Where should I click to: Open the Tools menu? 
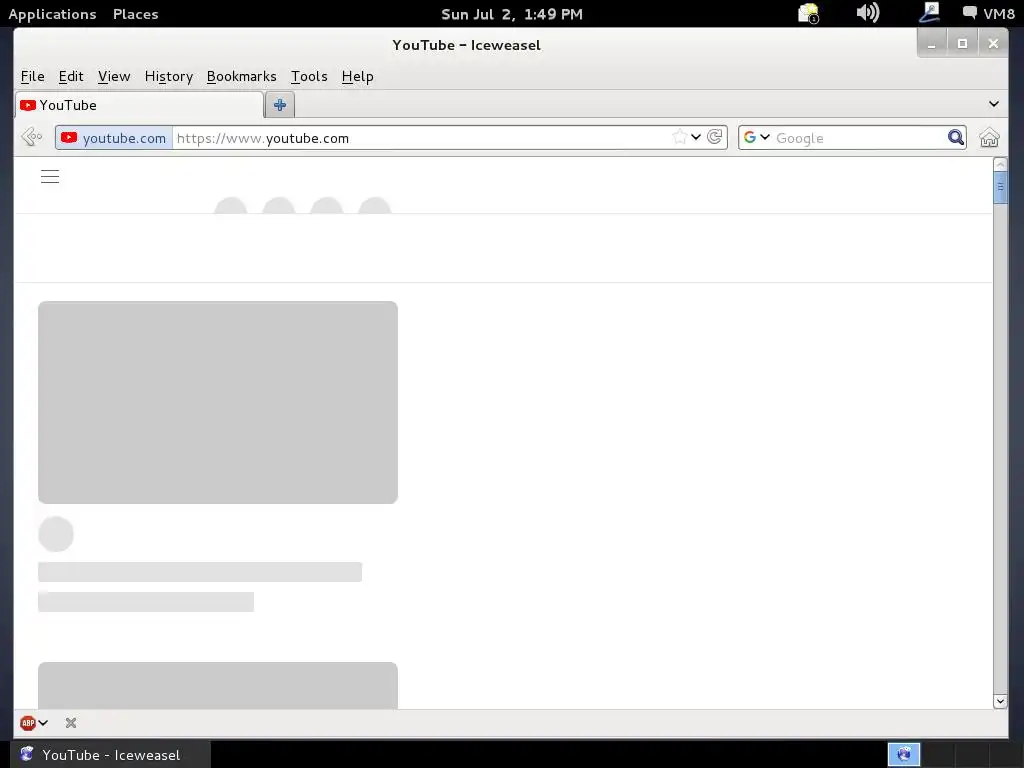[309, 76]
